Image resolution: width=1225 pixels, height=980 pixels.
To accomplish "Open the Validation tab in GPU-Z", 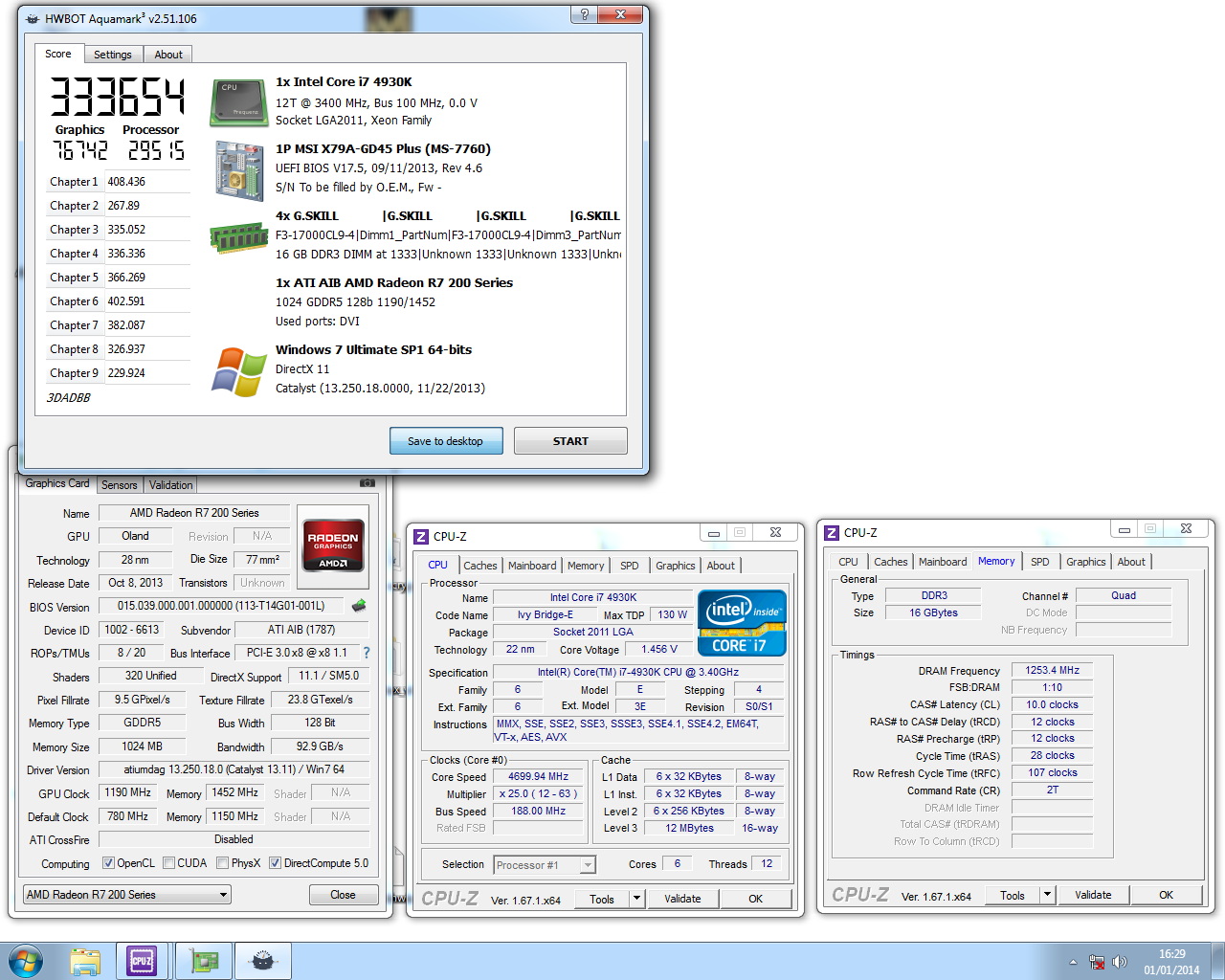I will [x=171, y=485].
